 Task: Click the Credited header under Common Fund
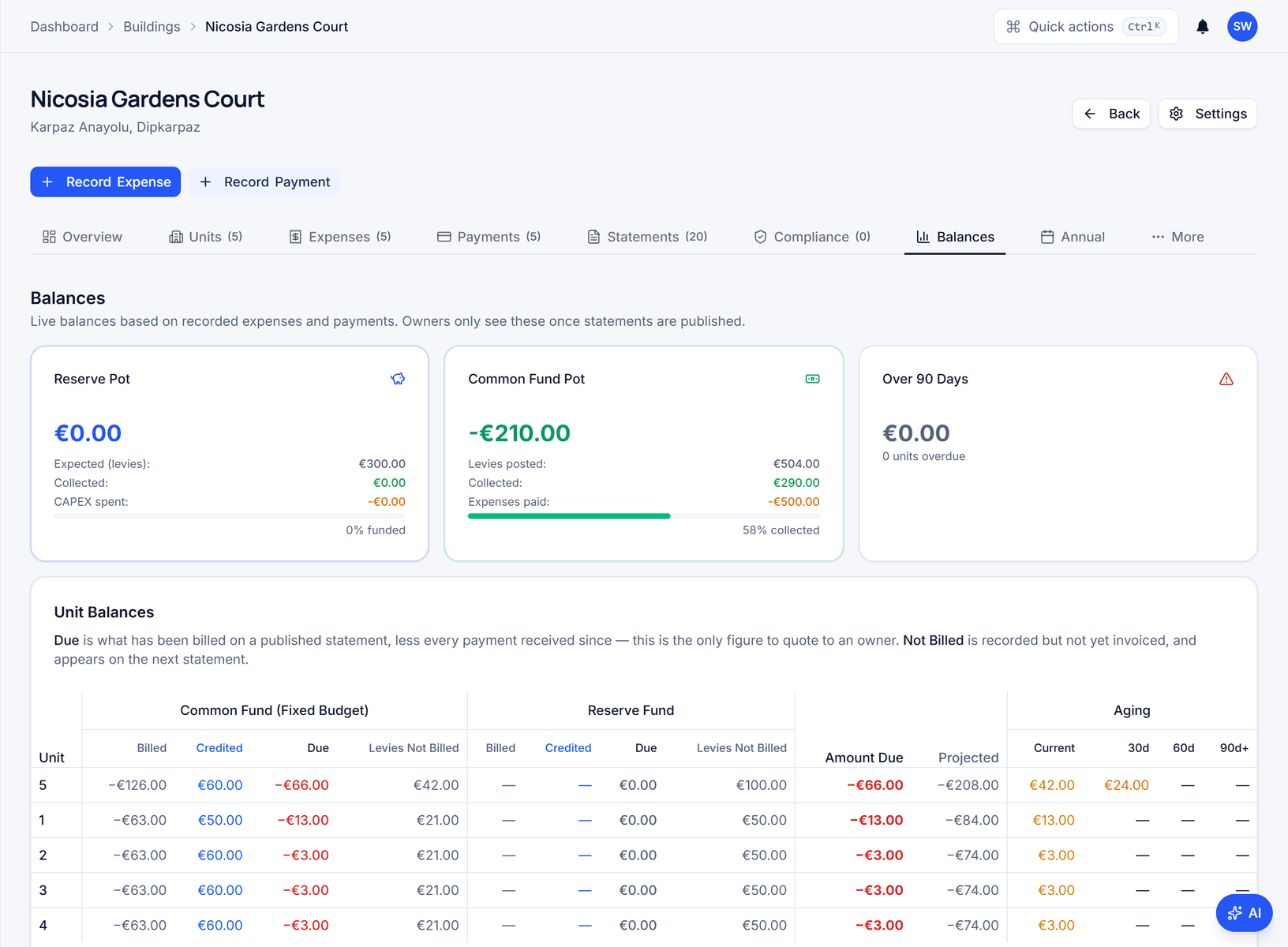[x=219, y=748]
